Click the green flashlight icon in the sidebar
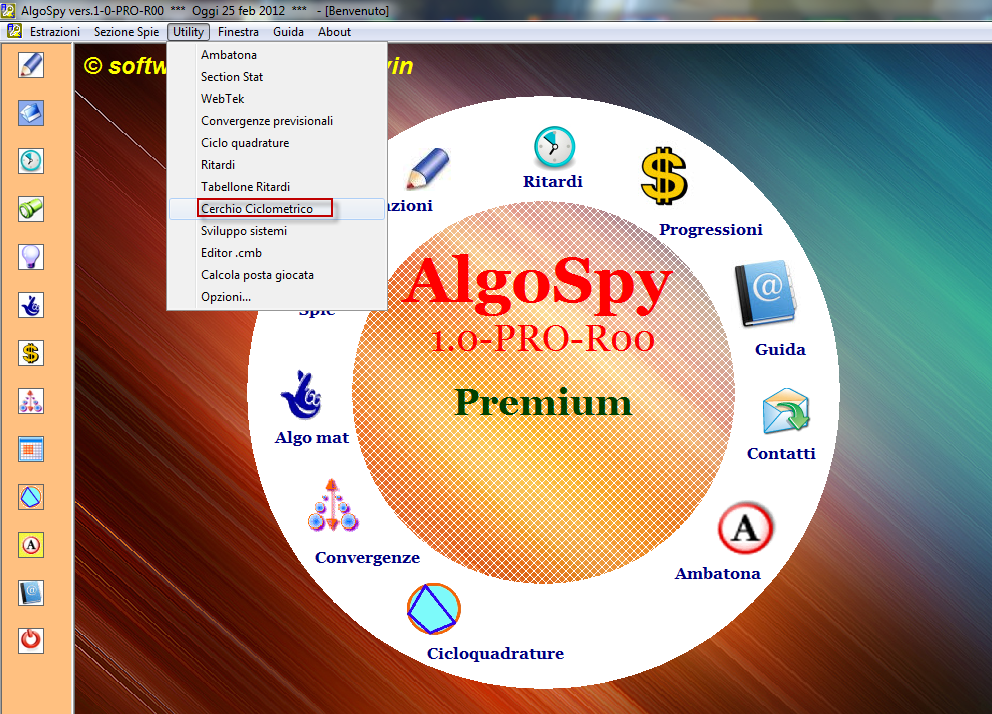The height and width of the screenshot is (714, 992). [31, 209]
